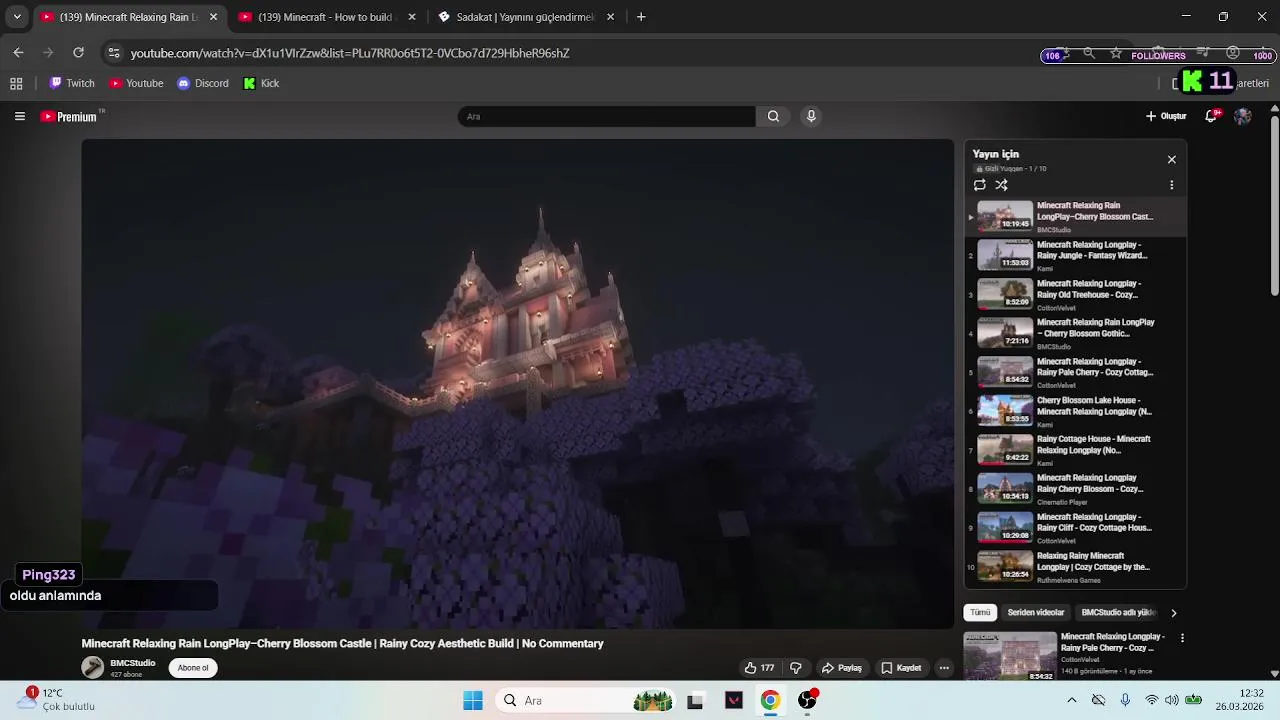
Task: Open volume control in system tray
Action: [1171, 700]
